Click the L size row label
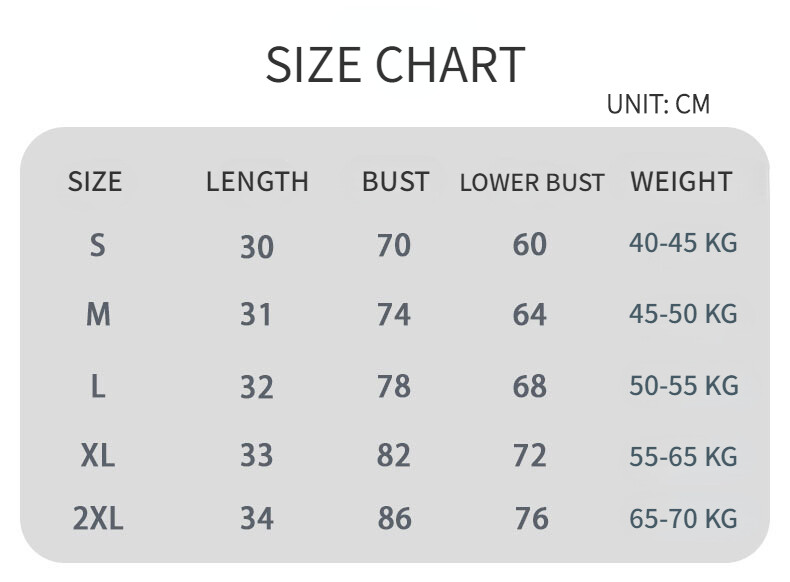This screenshot has width=790, height=582. click(x=98, y=387)
